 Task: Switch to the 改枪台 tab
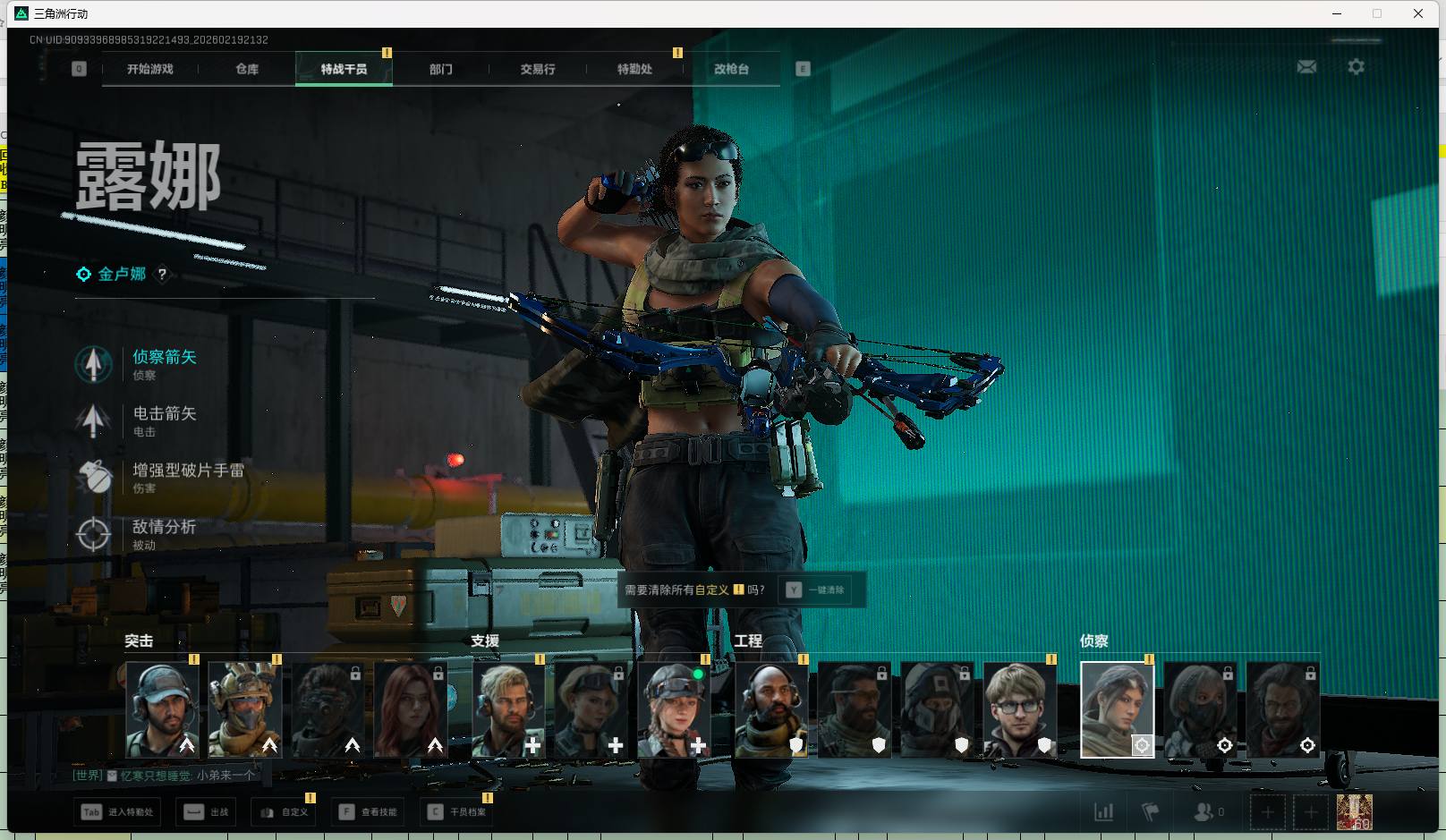point(731,69)
